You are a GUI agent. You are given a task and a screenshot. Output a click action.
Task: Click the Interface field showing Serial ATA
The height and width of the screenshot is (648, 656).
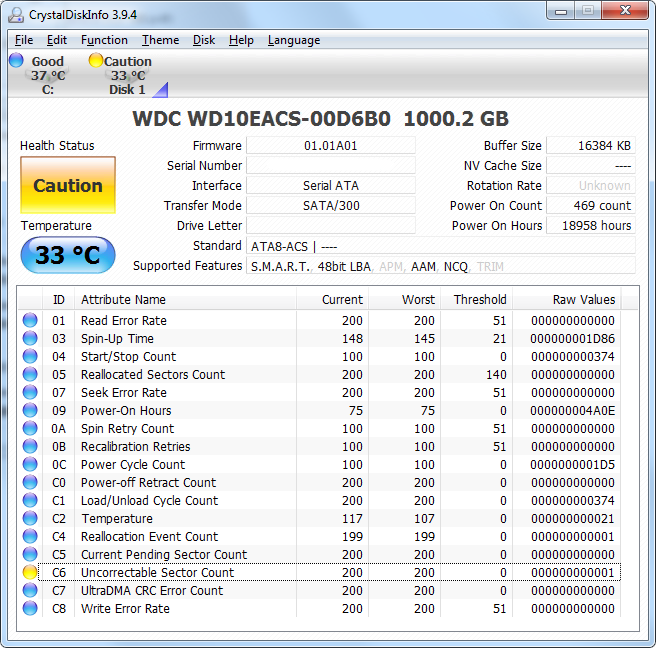pyautogui.click(x=331, y=185)
